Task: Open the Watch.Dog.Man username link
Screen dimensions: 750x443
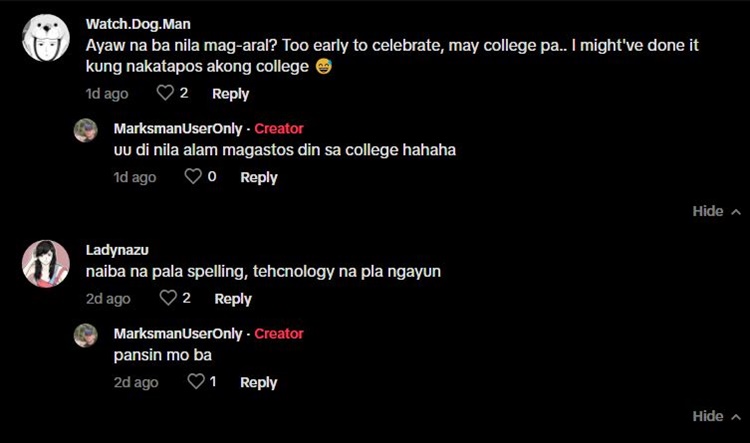Action: coord(137,23)
